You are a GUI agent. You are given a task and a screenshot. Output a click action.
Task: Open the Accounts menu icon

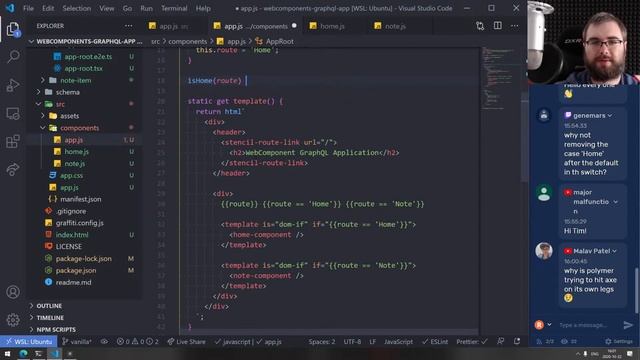click(x=13, y=292)
